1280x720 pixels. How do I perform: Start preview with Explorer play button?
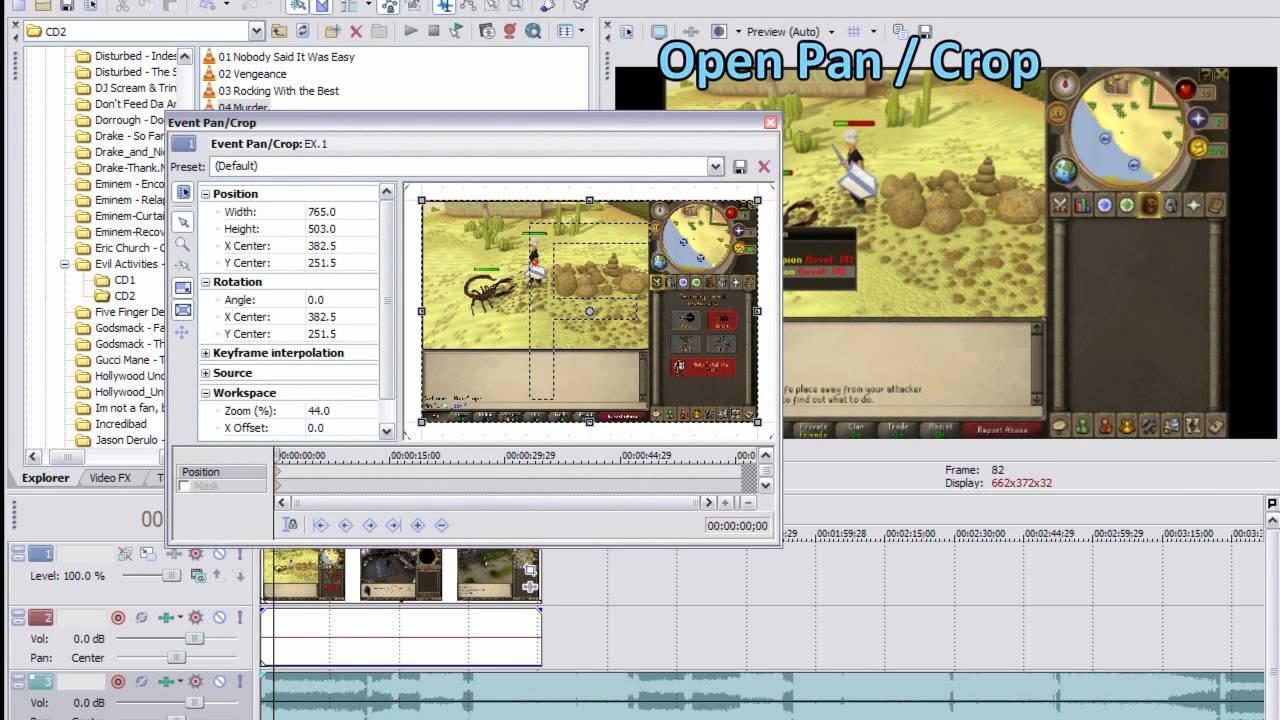[410, 31]
